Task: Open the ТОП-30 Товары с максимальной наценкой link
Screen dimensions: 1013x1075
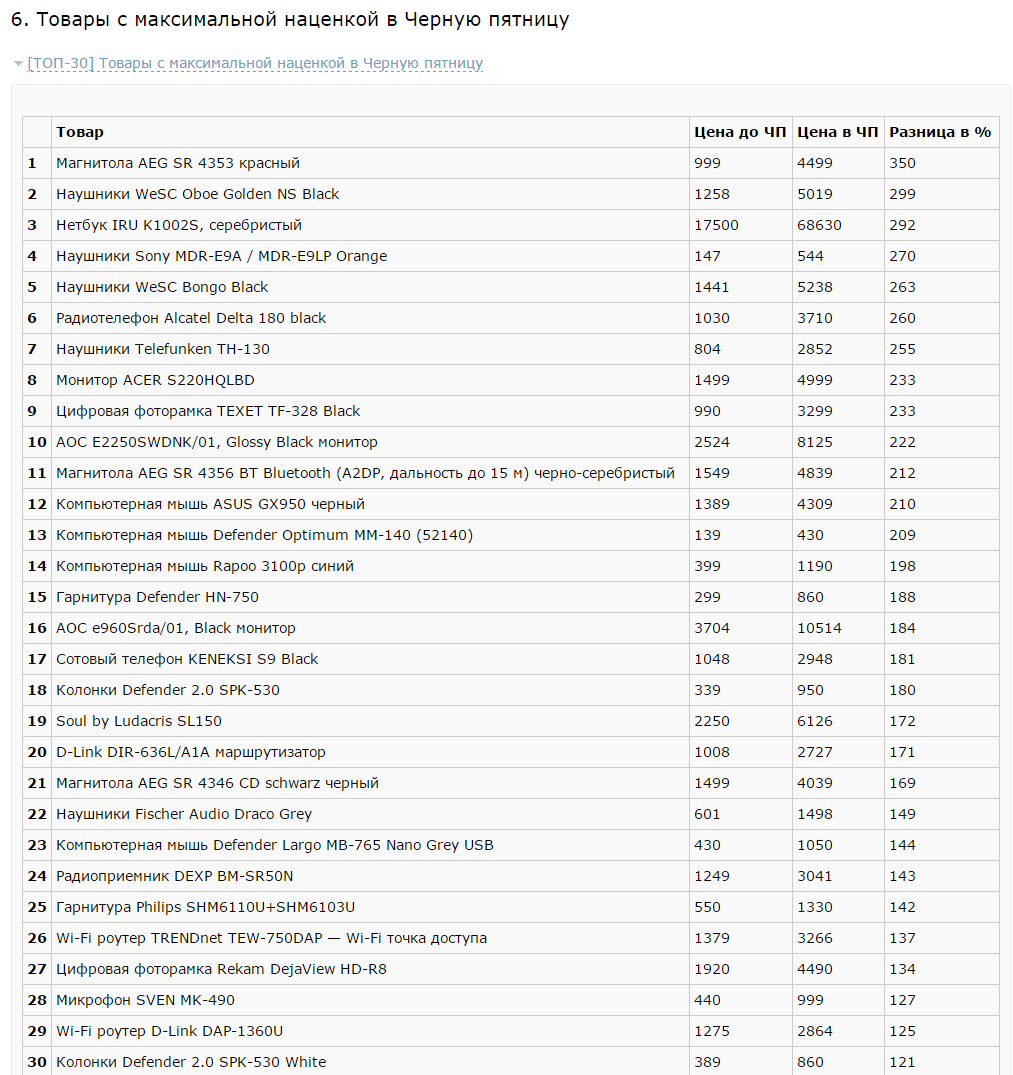Action: point(255,63)
